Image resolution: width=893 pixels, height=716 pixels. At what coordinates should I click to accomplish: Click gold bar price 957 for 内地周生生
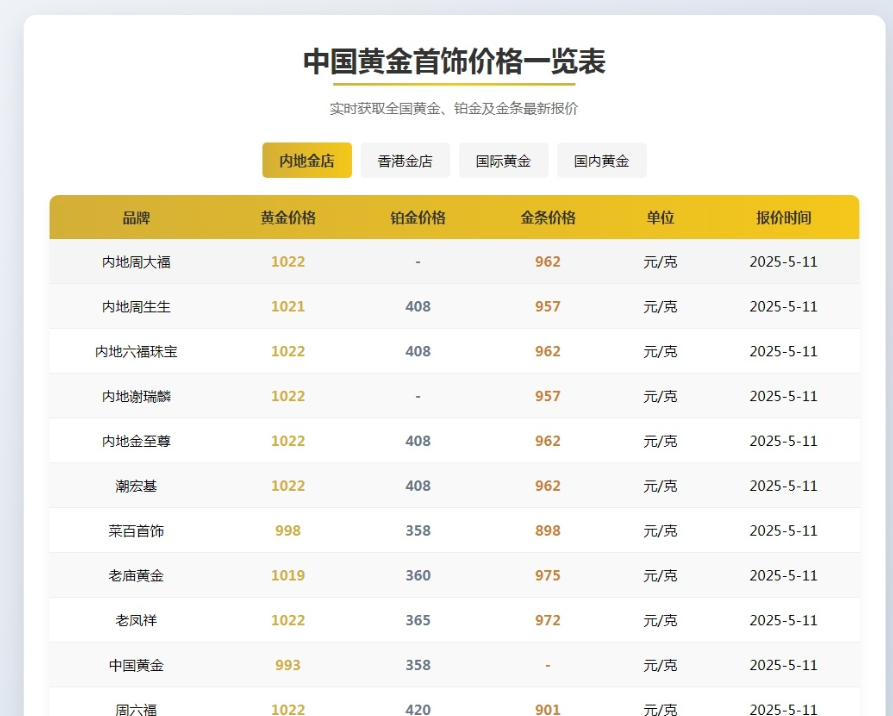pyautogui.click(x=548, y=307)
